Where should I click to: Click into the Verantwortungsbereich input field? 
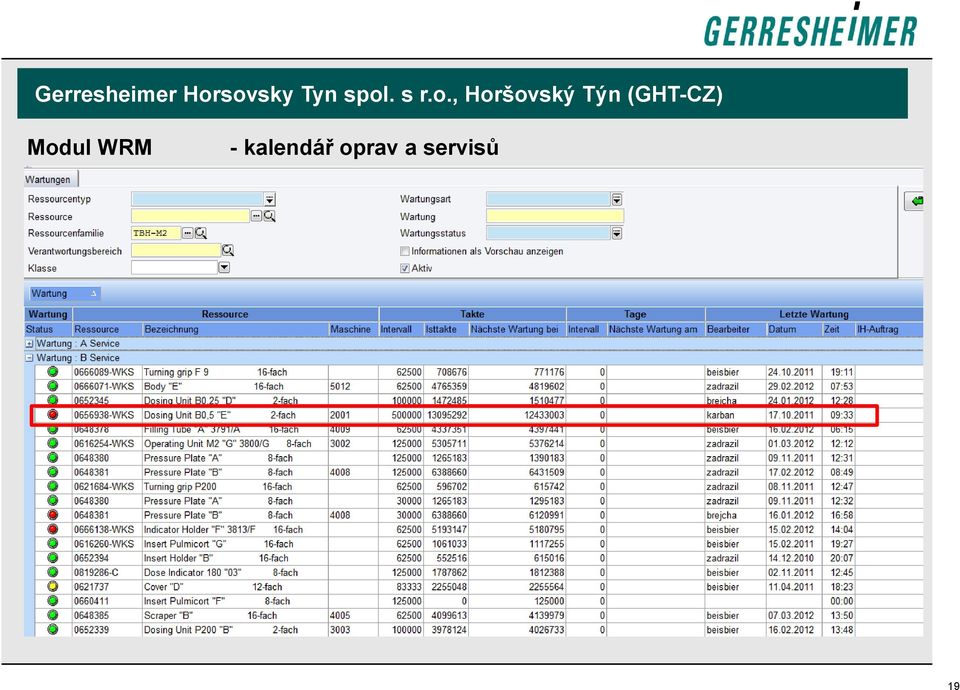click(176, 250)
